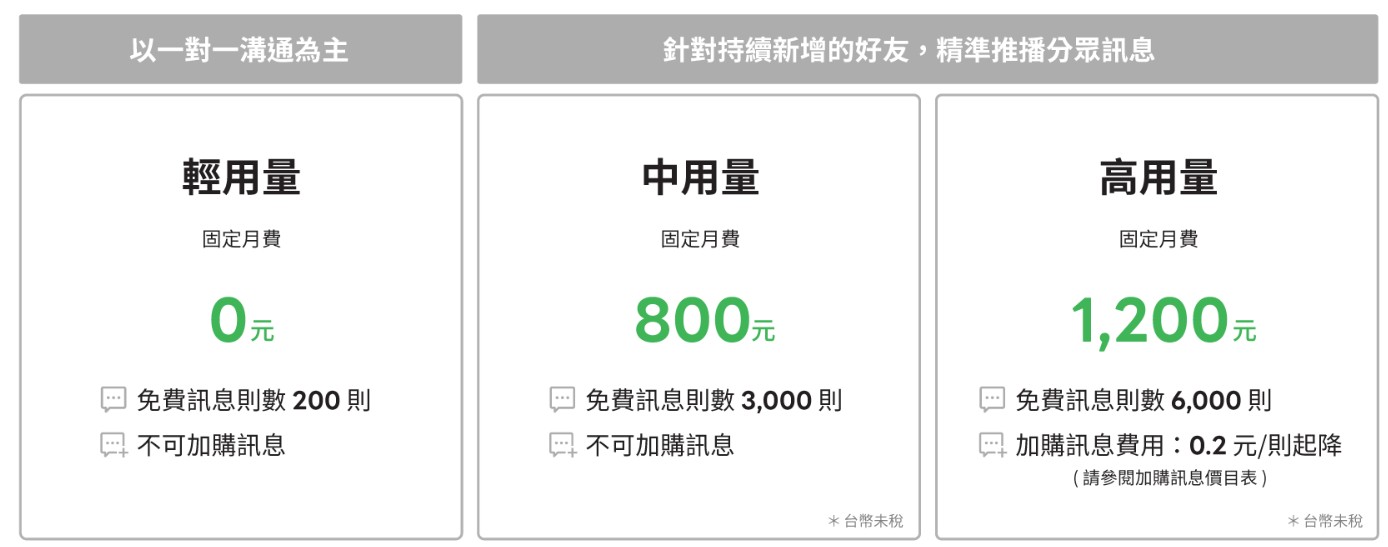
Task: Click the message bubble icon beside 免費訊息則數 3,000 則
Action: pyautogui.click(x=563, y=400)
